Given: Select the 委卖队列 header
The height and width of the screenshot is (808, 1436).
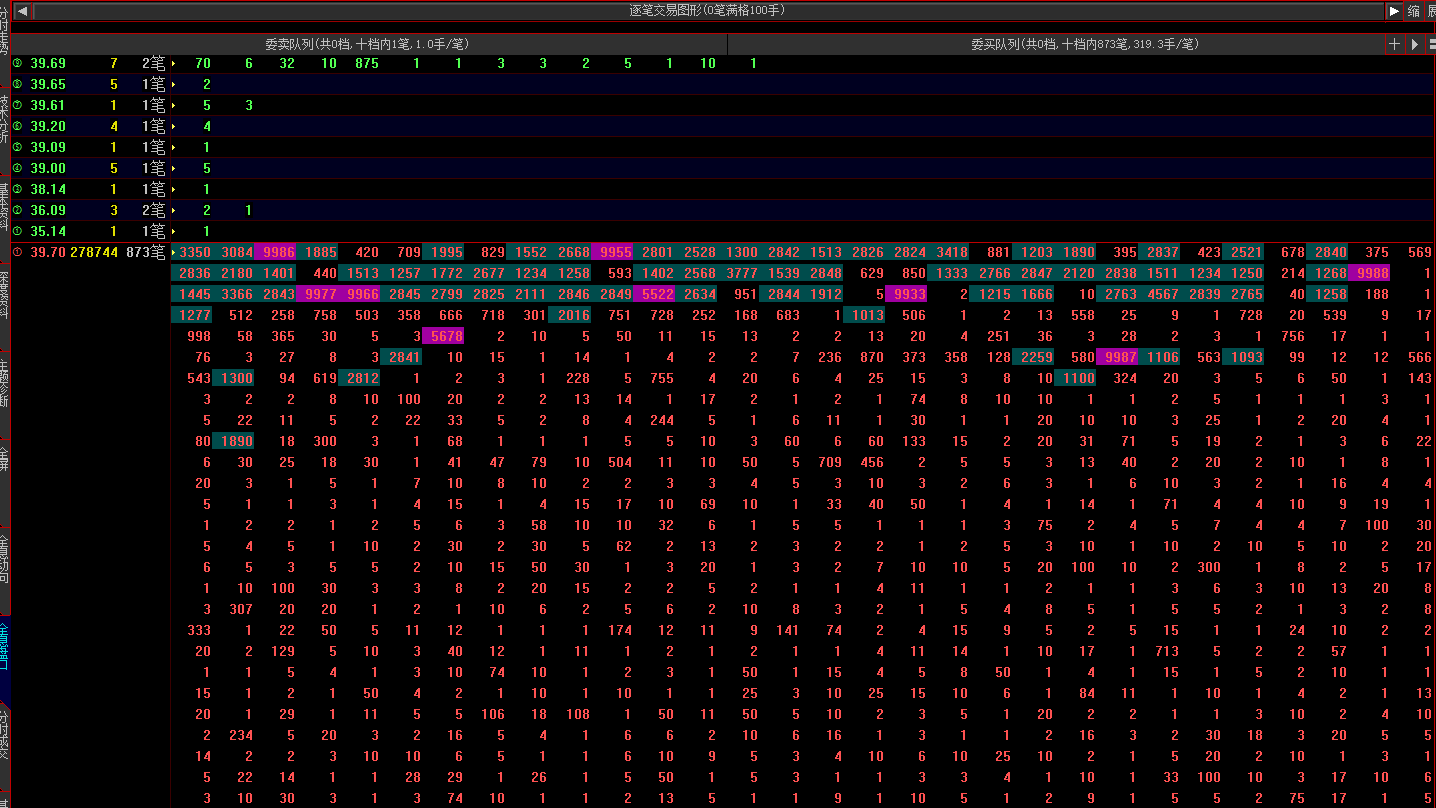Looking at the screenshot, I should [367, 44].
